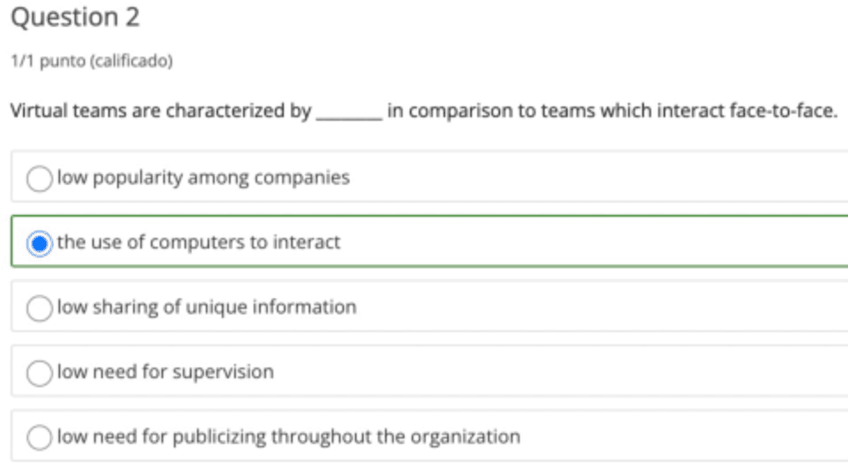The width and height of the screenshot is (848, 467).
Task: Select the "low popularity among companies" radio button
Action: click(39, 179)
